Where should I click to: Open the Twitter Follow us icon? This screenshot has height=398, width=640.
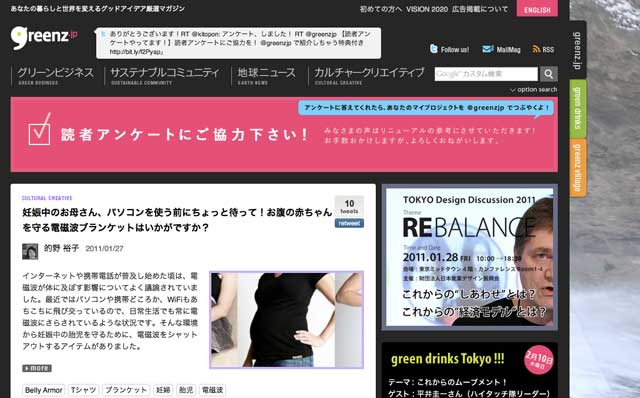433,49
